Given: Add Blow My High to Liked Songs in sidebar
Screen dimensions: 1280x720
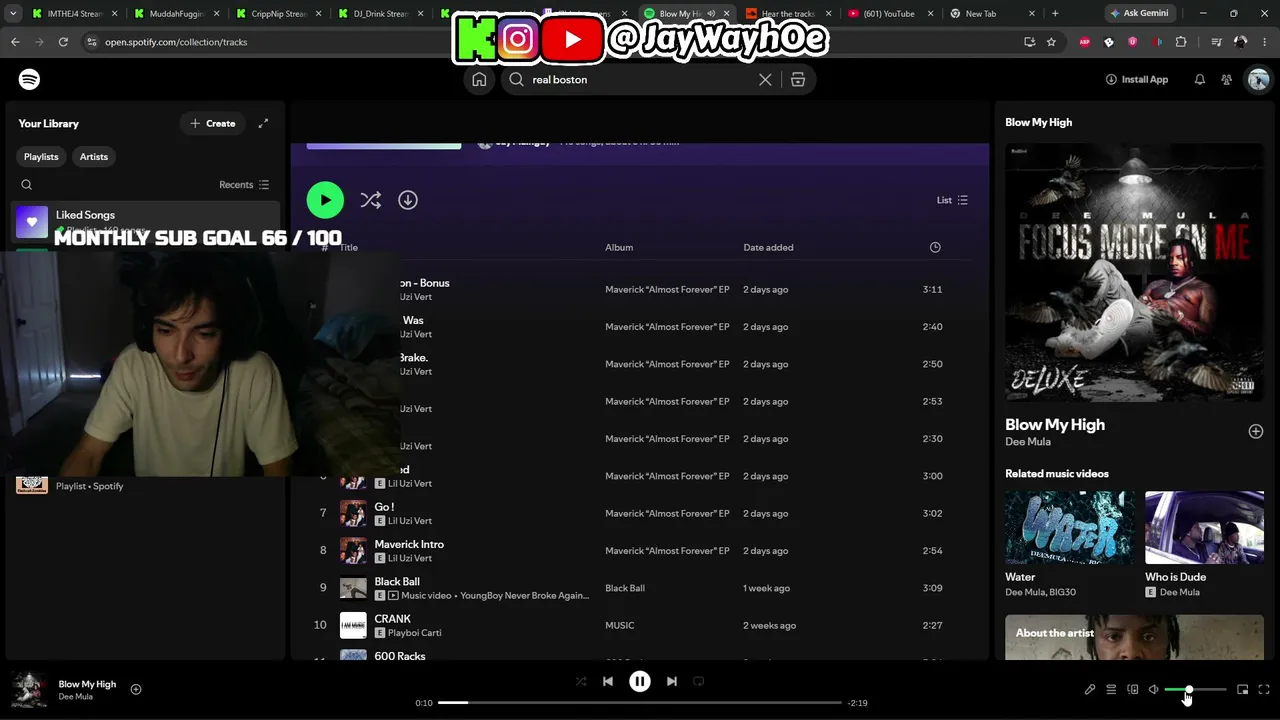Looking at the screenshot, I should click(x=1256, y=431).
